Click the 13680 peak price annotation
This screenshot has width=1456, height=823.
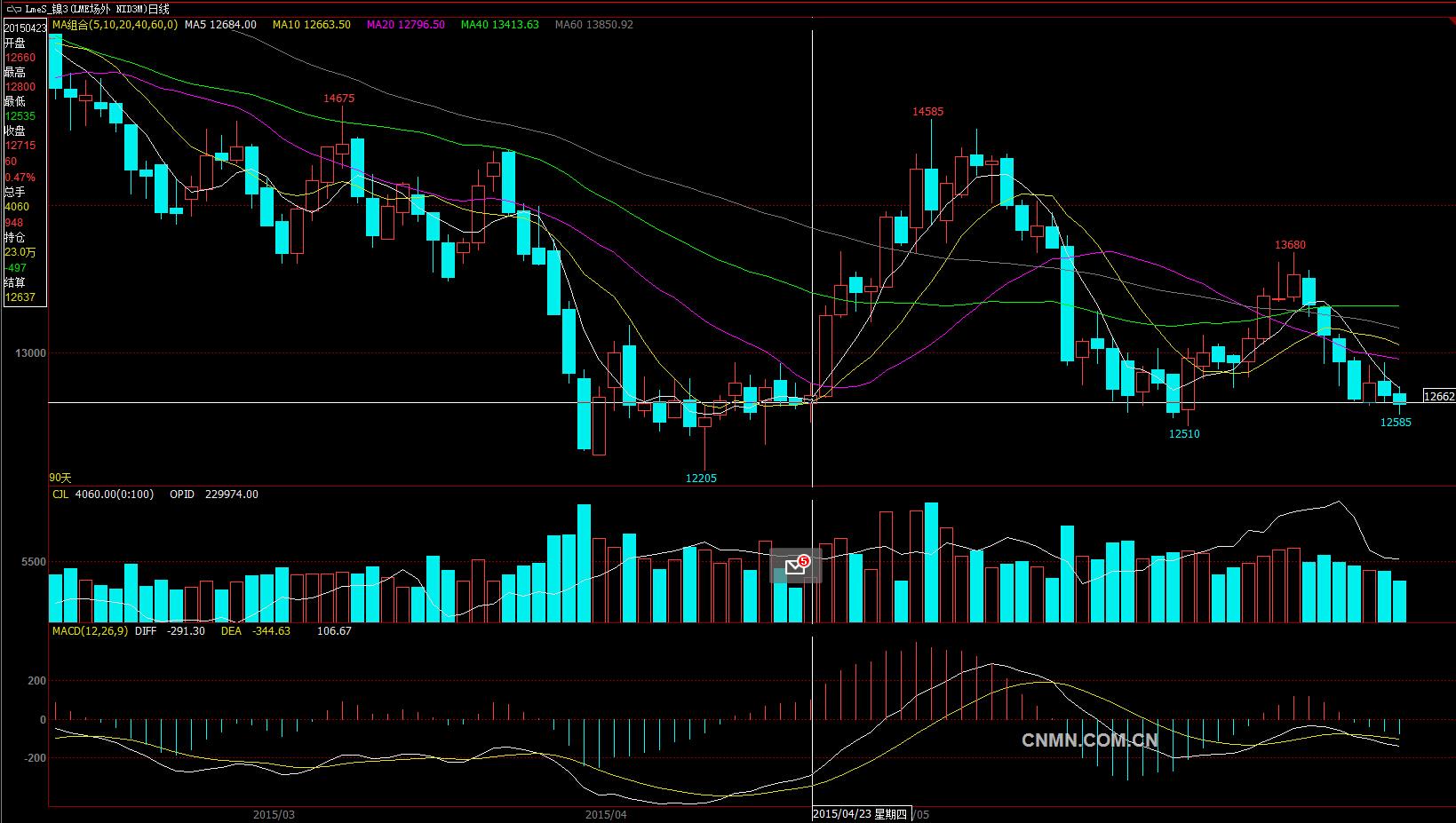[x=1290, y=245]
